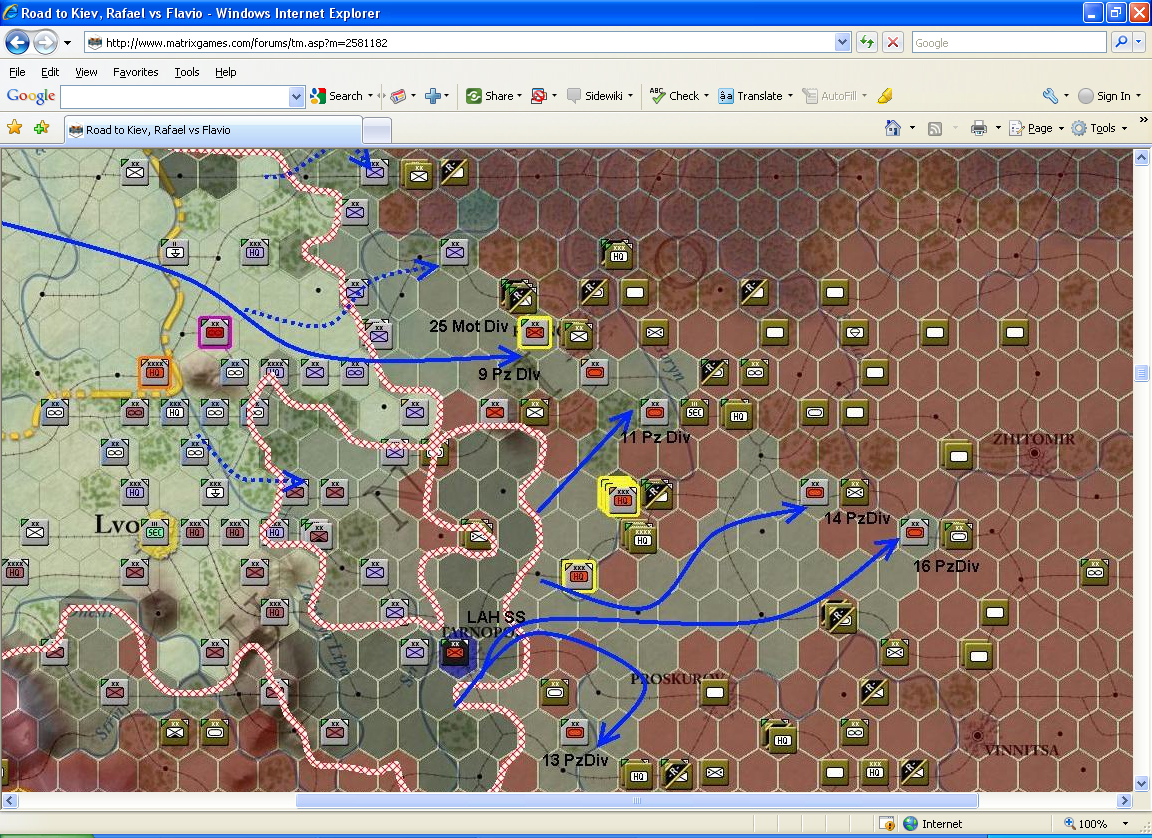The height and width of the screenshot is (838, 1152).
Task: Click the 13 PzDiv tank unit counter
Action: coord(574,731)
